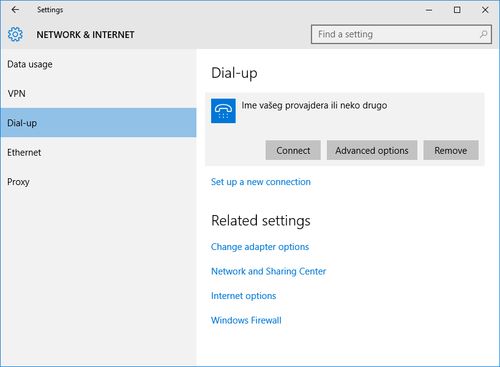This screenshot has height=367, width=500.
Task: Open Advanced options for the connection
Action: pos(372,150)
